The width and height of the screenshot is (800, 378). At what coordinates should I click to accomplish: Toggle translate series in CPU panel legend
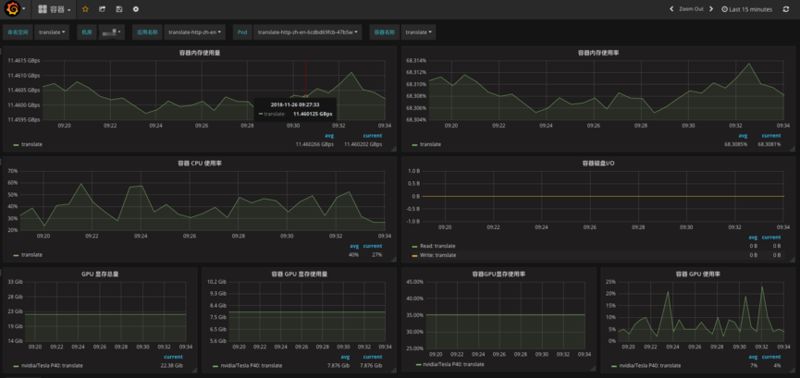tap(28, 255)
